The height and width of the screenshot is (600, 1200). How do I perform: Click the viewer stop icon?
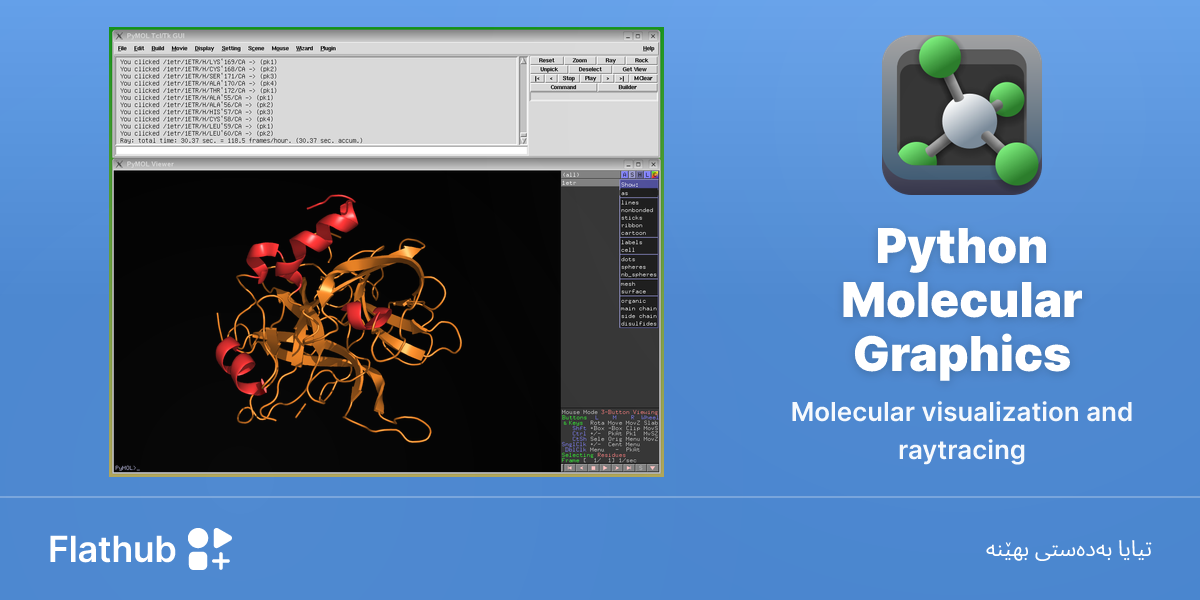593,468
